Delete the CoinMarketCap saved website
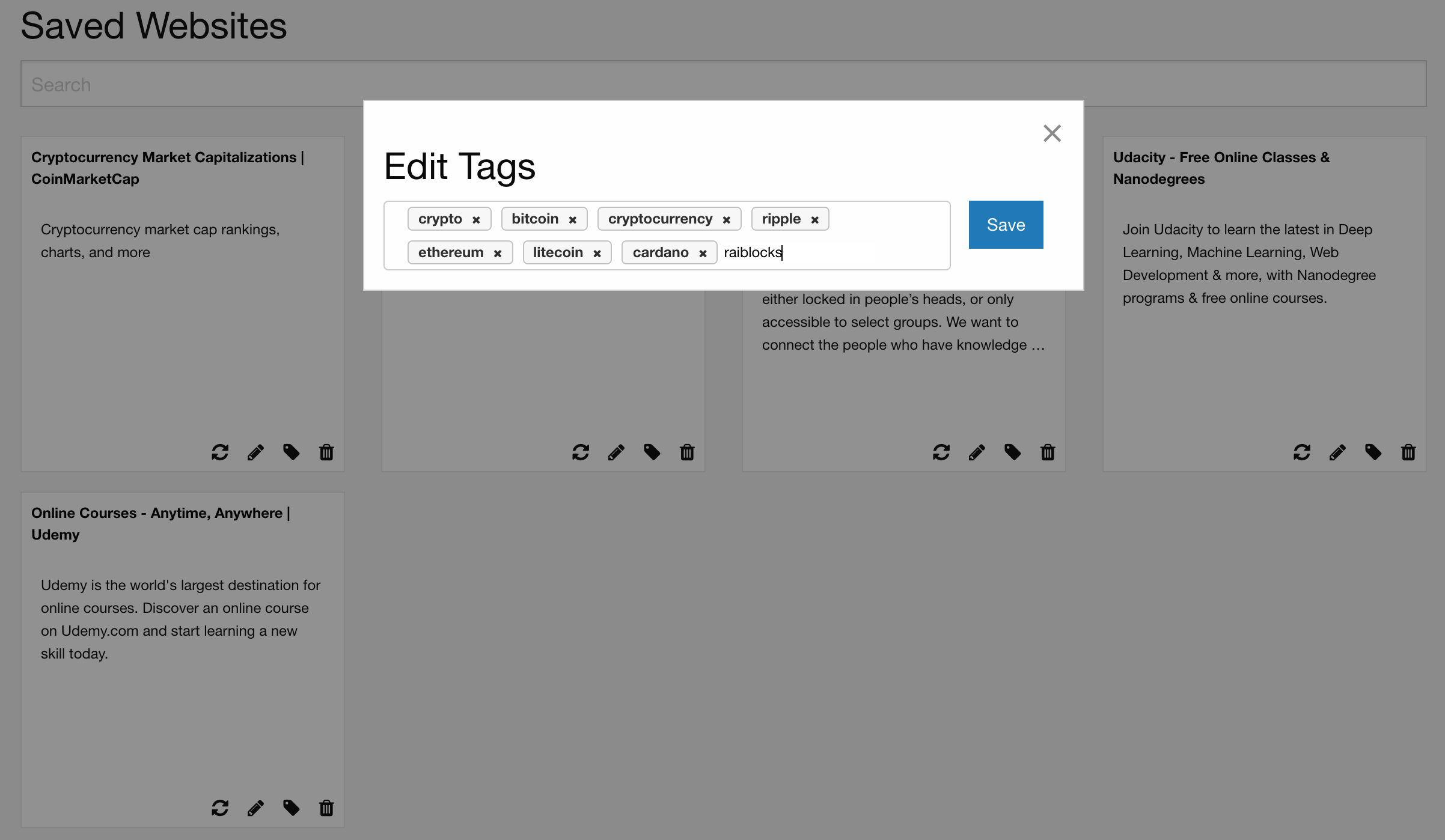 326,452
